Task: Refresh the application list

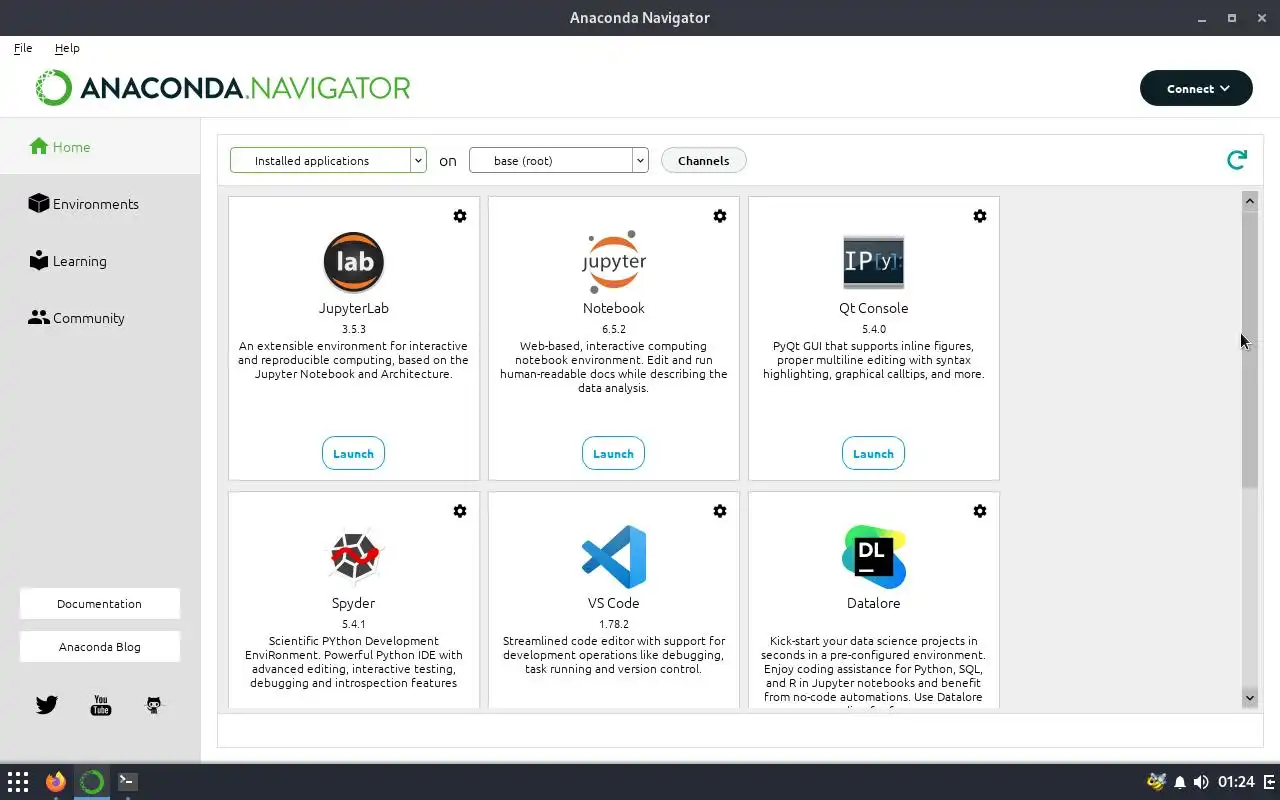Action: coord(1237,160)
